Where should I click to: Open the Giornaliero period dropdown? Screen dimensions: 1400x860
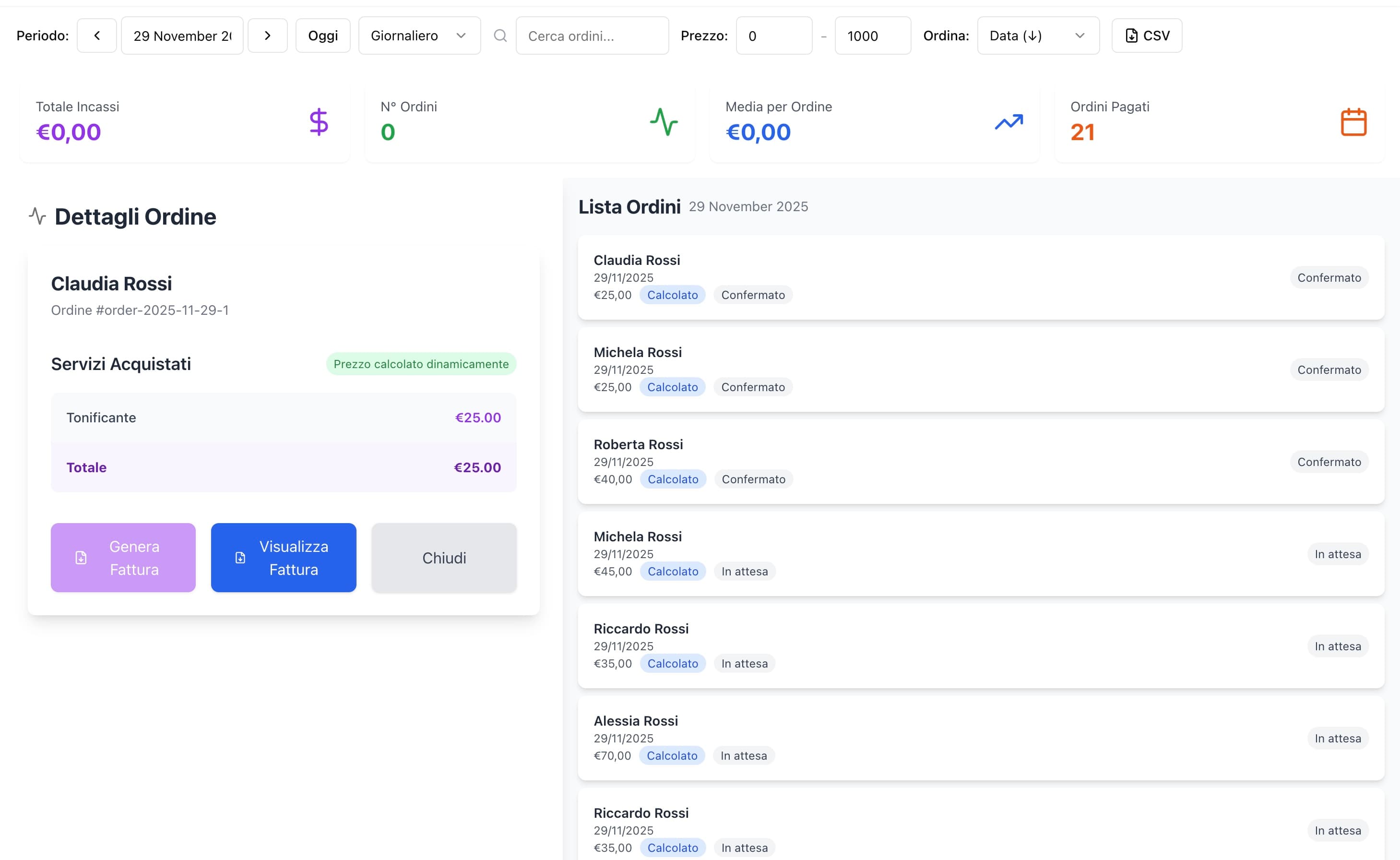(x=419, y=36)
